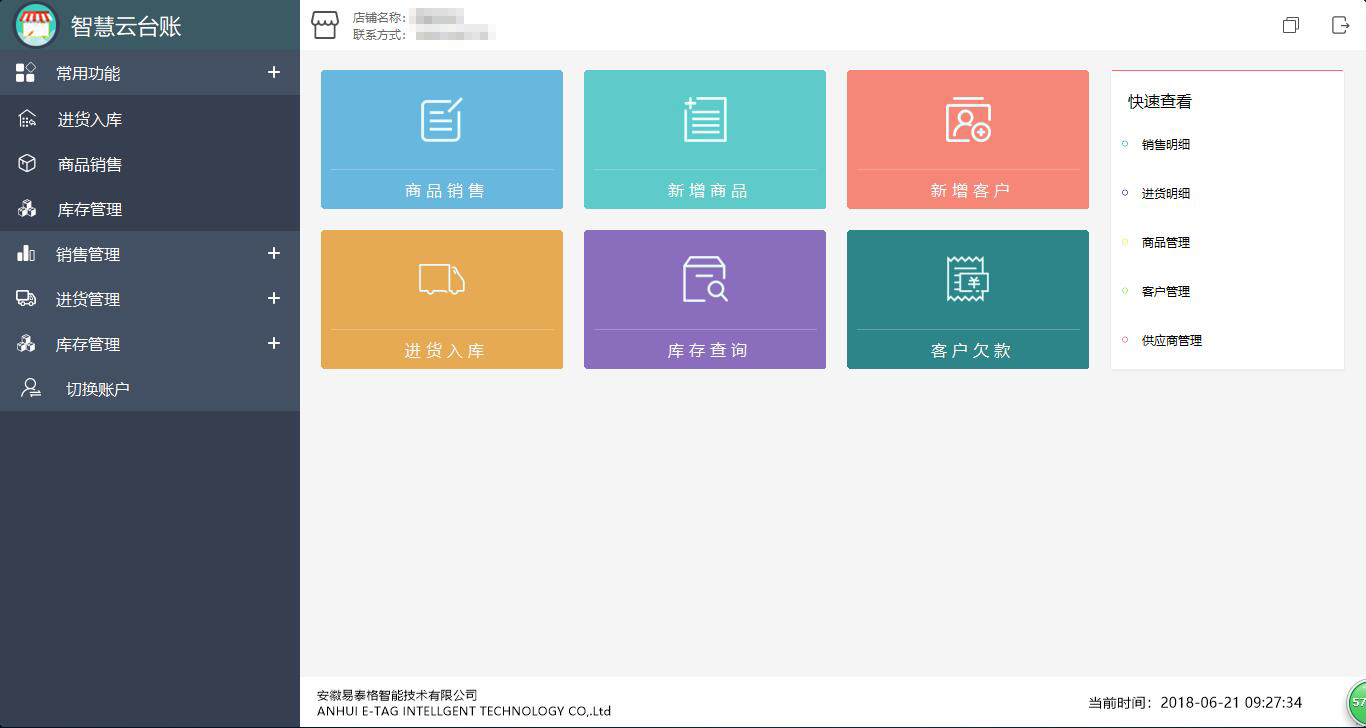Image resolution: width=1366 pixels, height=728 pixels.
Task: Click the 智慧云台账 shop logo
Action: tap(36, 25)
